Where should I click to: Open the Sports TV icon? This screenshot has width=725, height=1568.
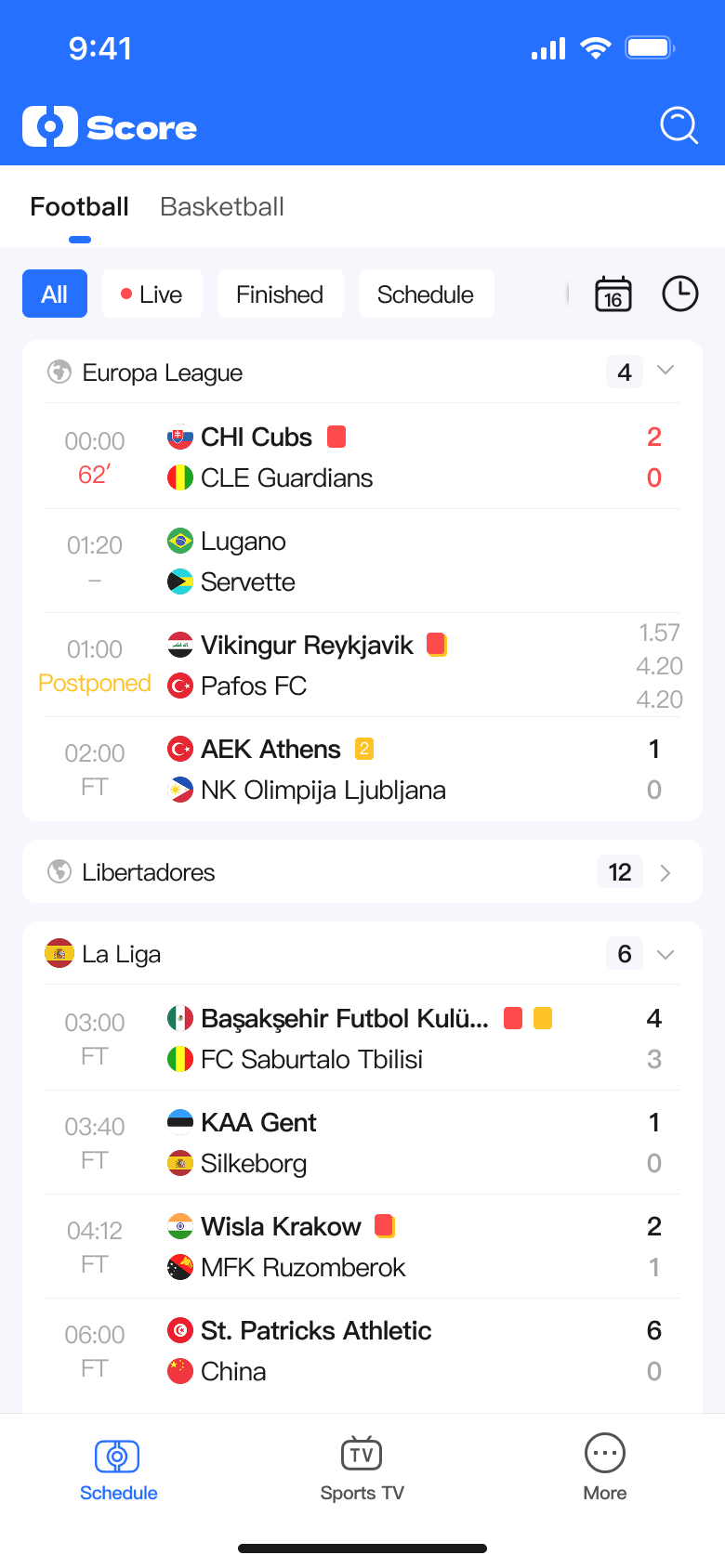pyautogui.click(x=362, y=1455)
